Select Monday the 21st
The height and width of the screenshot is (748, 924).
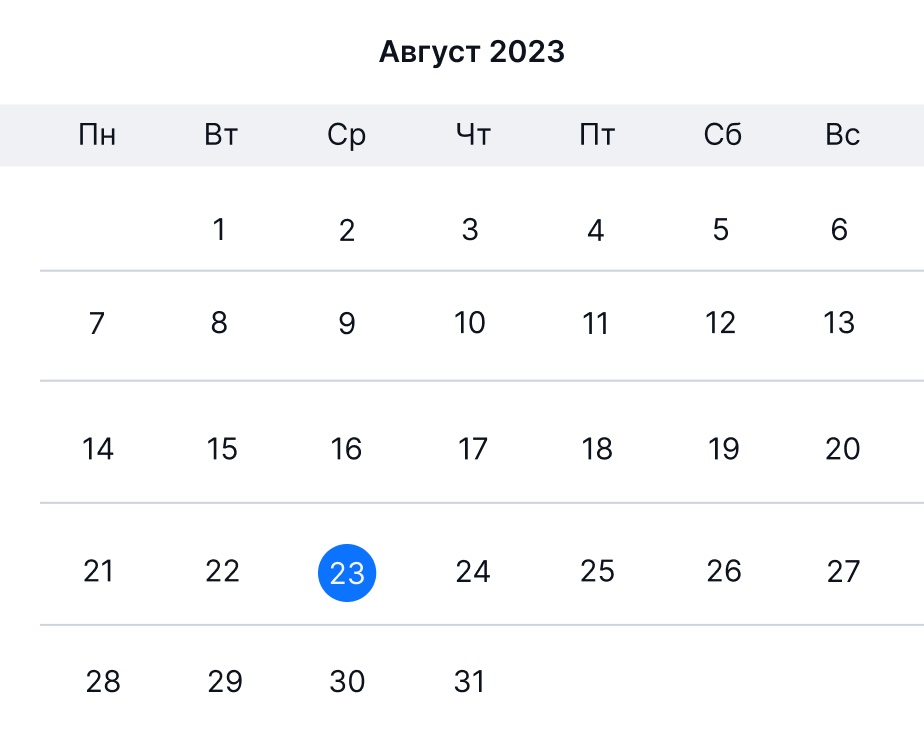tap(98, 571)
